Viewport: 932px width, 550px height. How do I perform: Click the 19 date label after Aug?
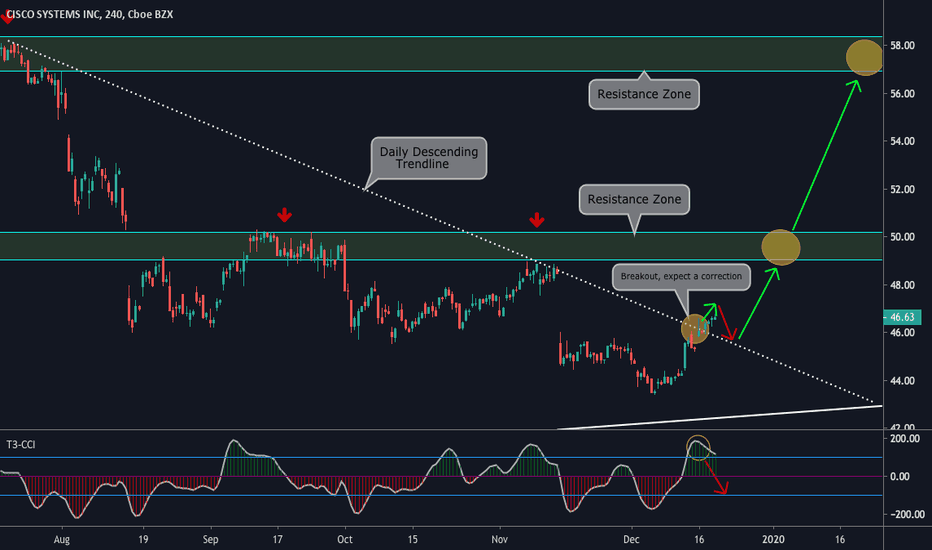143,540
